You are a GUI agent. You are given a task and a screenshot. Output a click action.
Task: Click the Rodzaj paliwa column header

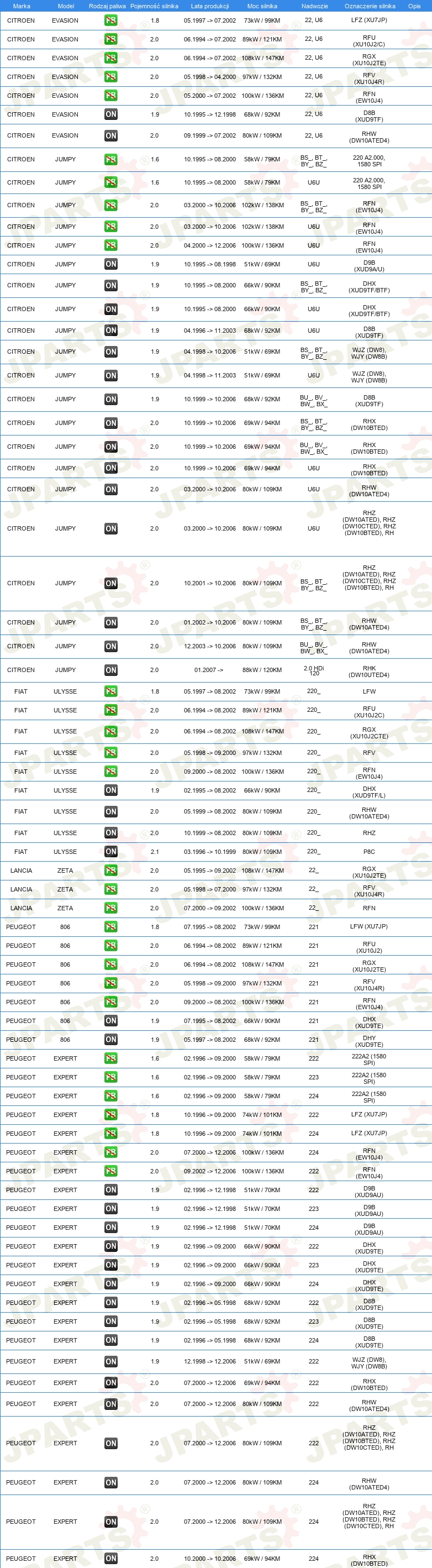click(107, 6)
